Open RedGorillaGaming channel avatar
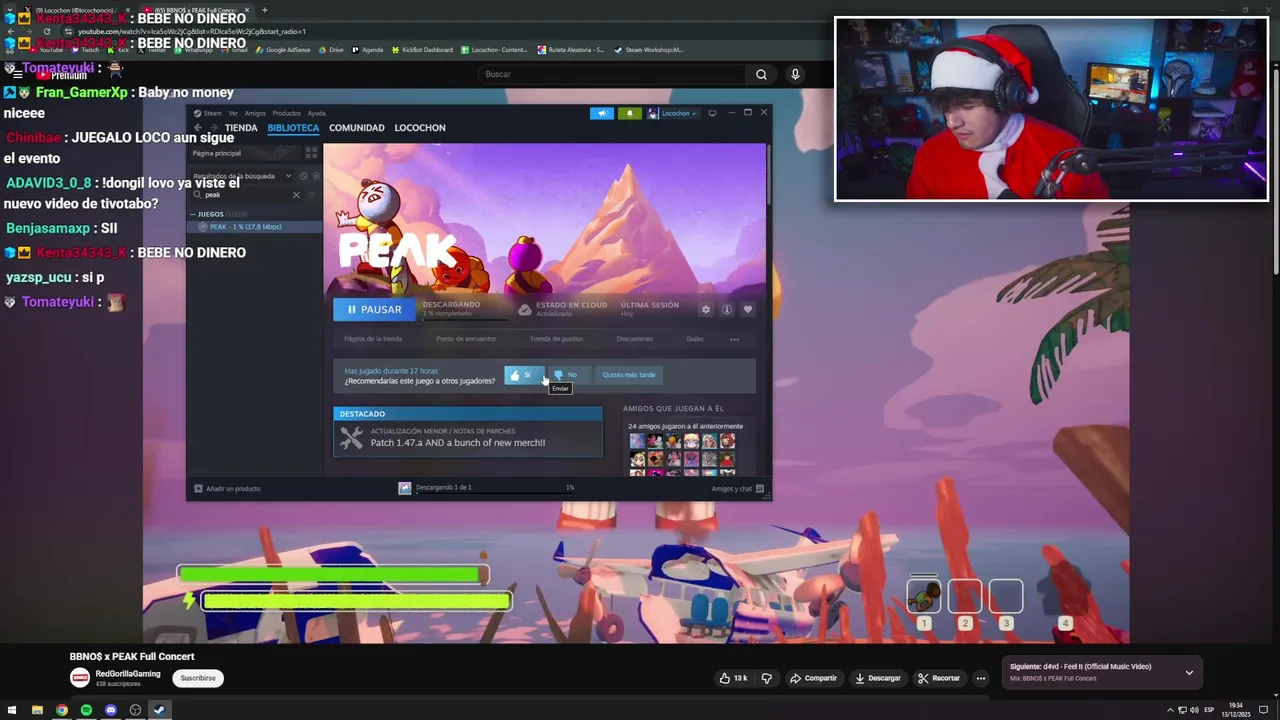 tap(79, 678)
